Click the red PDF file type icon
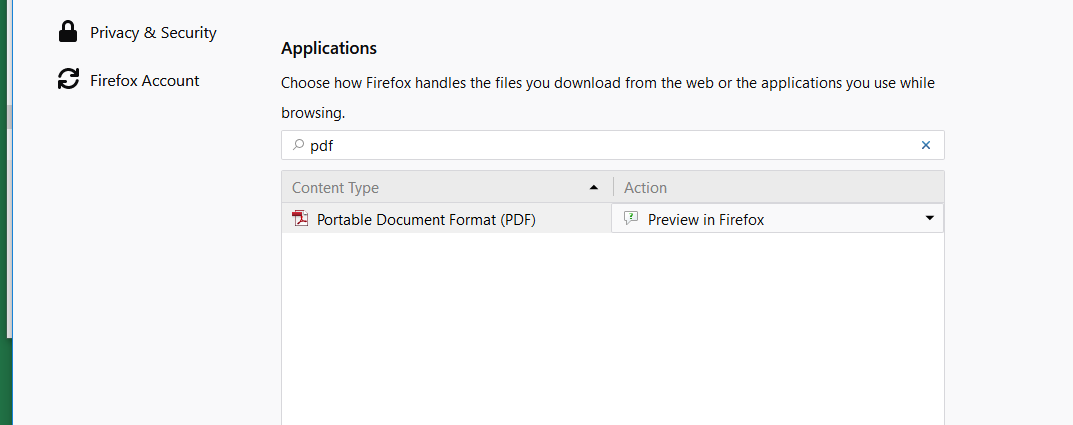Viewport: 1073px width, 425px height. point(300,219)
